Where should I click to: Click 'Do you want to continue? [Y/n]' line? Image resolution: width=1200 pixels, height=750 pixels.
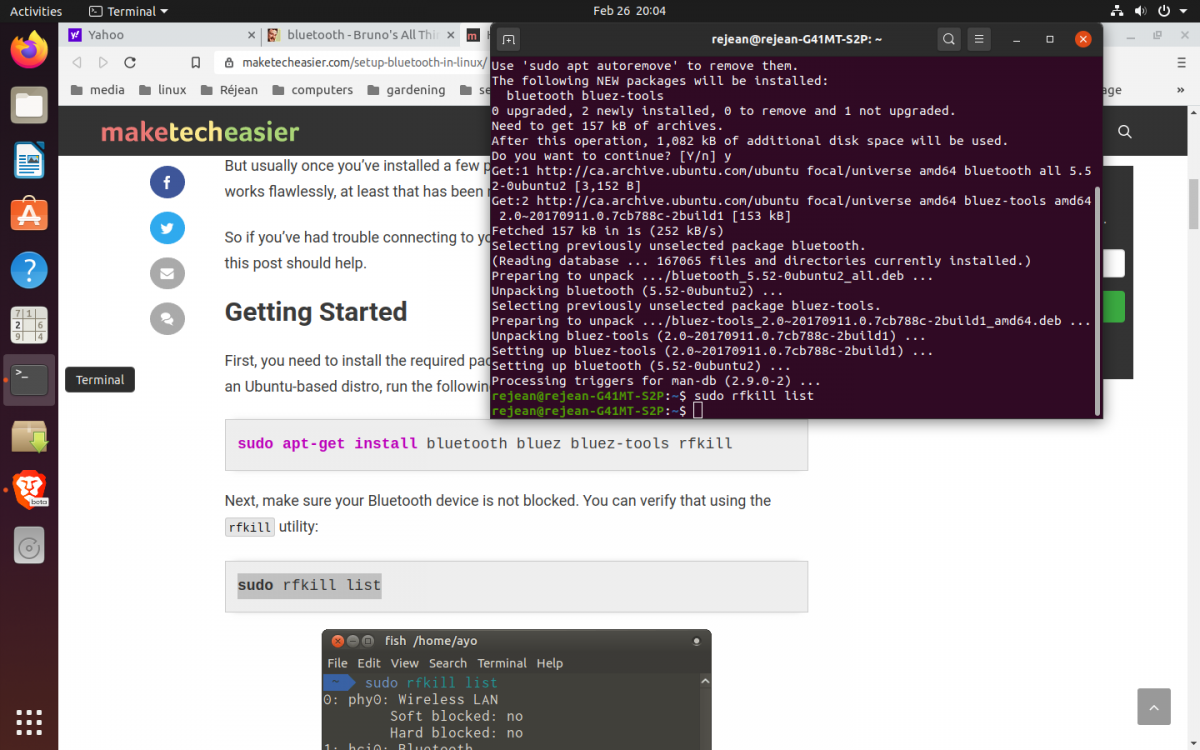611,156
